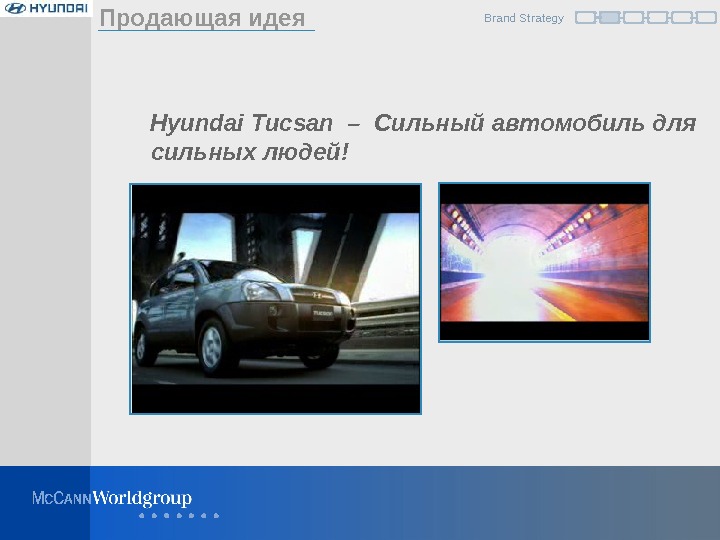Select the highlighted second progress step box
Screen dimensions: 720x540
pyautogui.click(x=609, y=18)
